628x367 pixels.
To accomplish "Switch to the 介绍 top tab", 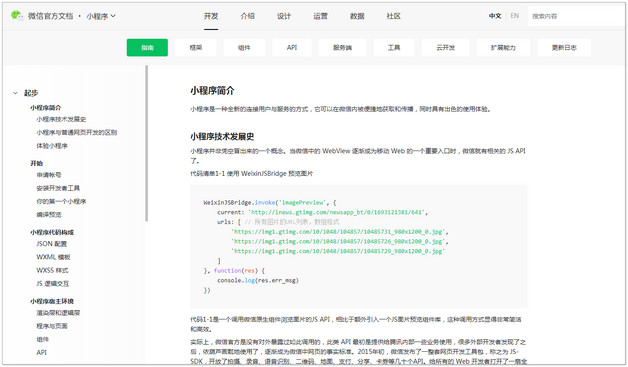I will [248, 16].
